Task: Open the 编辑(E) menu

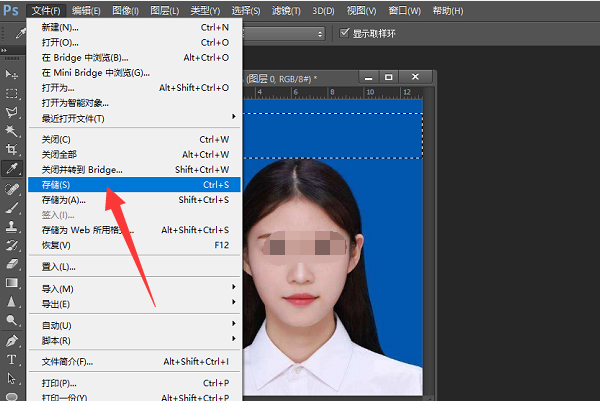Action: point(86,11)
